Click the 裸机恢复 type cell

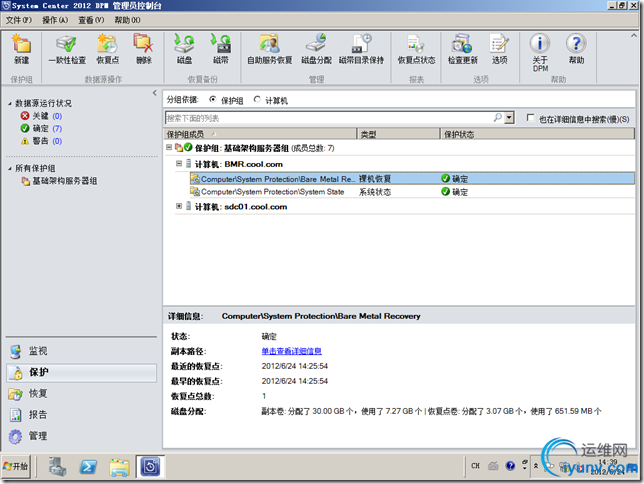375,179
